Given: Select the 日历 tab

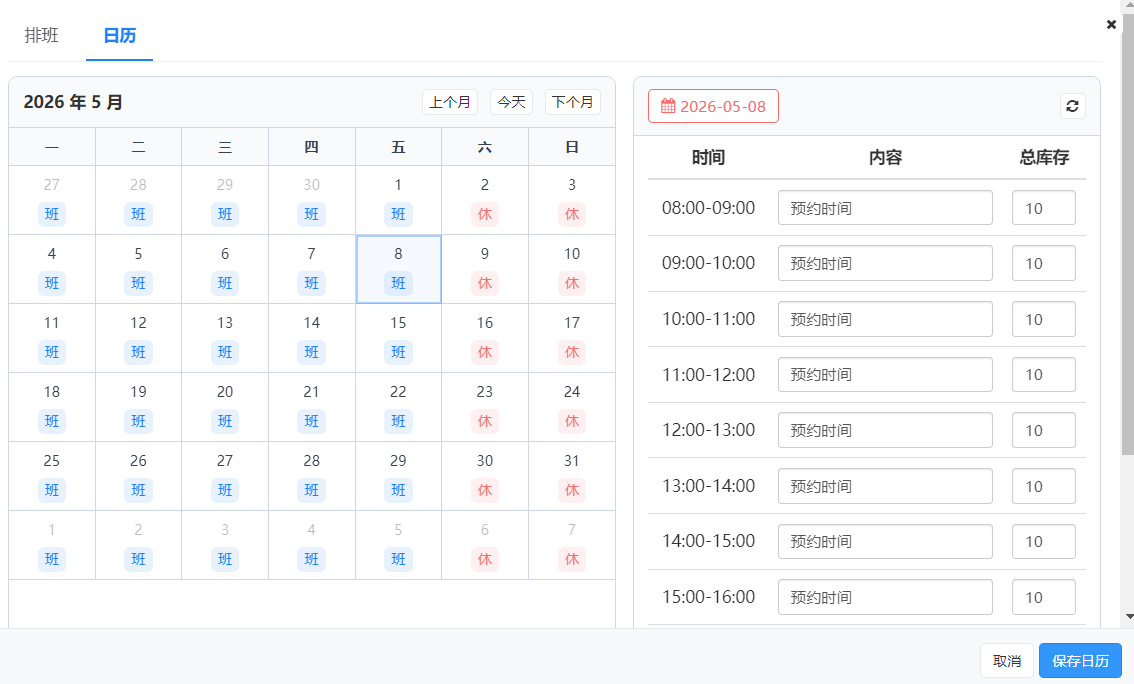Looking at the screenshot, I should tap(119, 35).
